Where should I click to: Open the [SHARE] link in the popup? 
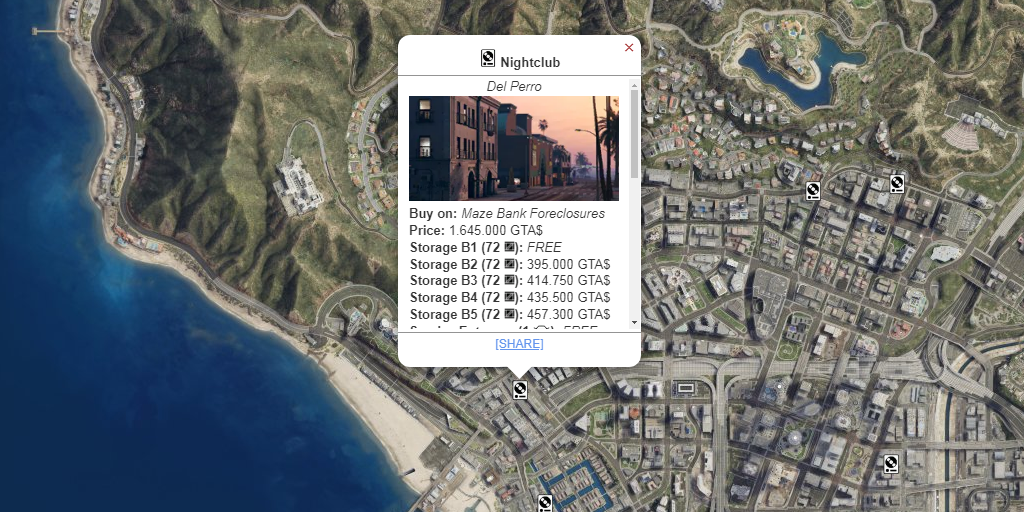519,344
